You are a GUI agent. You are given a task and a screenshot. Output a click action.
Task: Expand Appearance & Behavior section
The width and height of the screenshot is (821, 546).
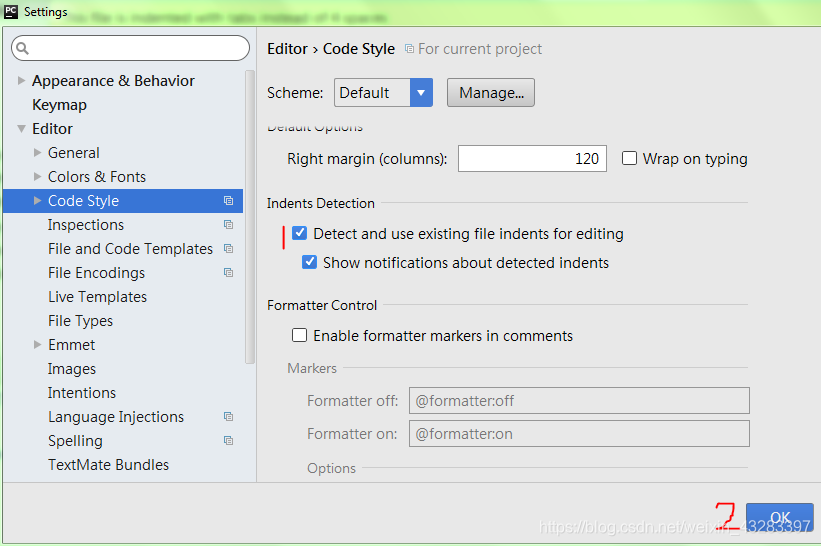click(x=21, y=81)
